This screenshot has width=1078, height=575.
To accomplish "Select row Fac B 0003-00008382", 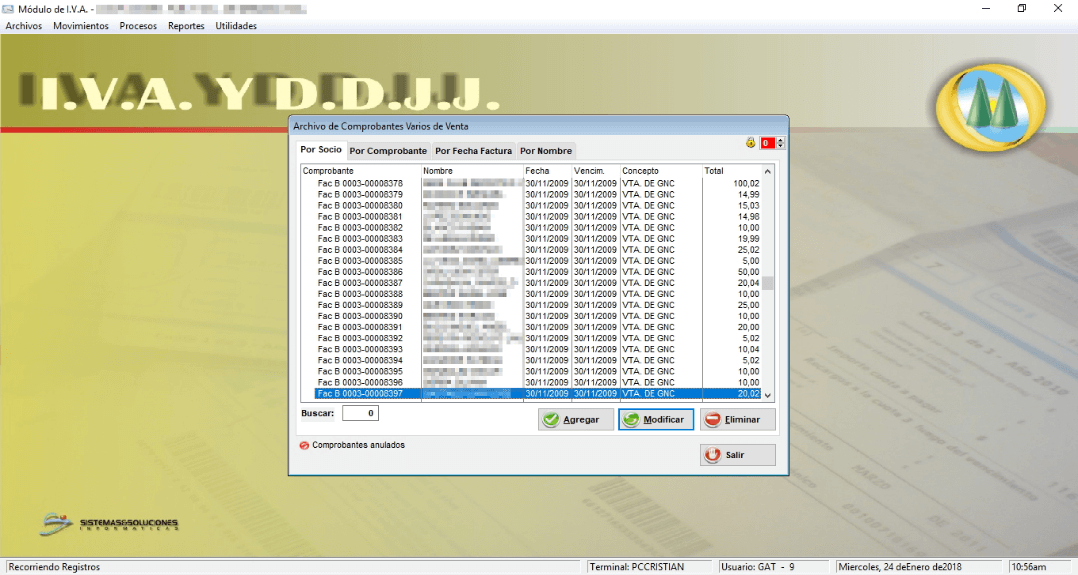I will tap(538, 228).
